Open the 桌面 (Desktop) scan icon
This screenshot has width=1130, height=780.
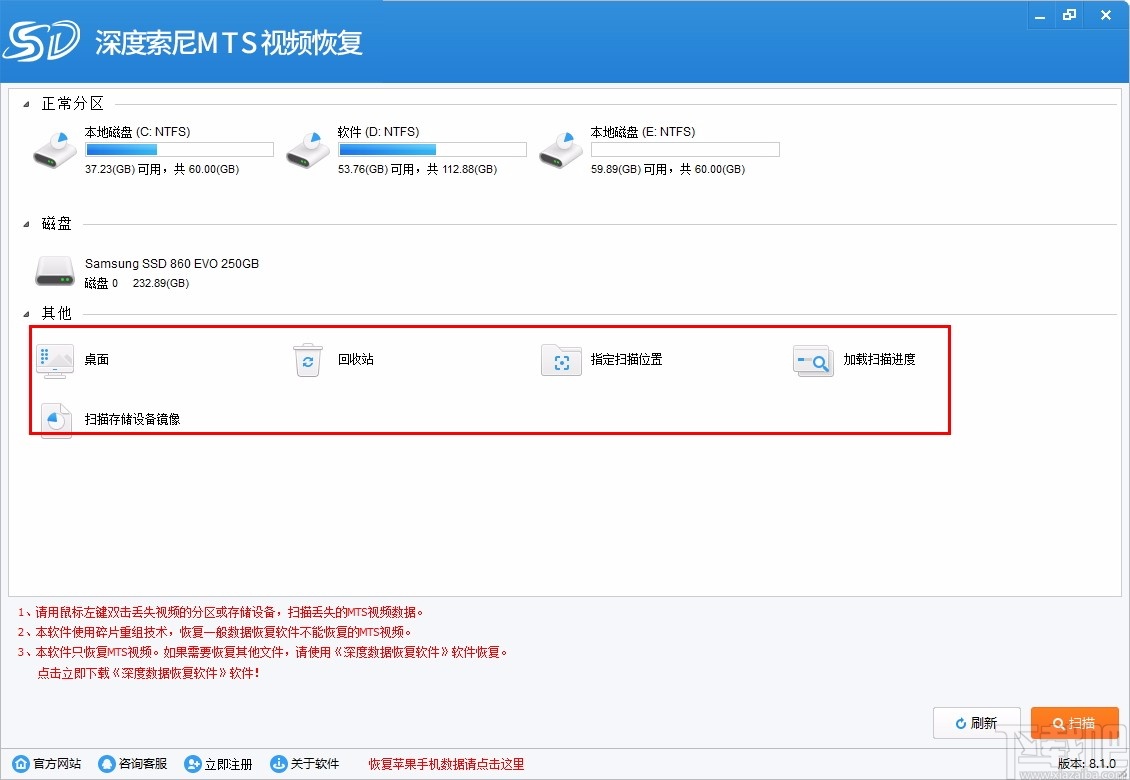(x=55, y=361)
